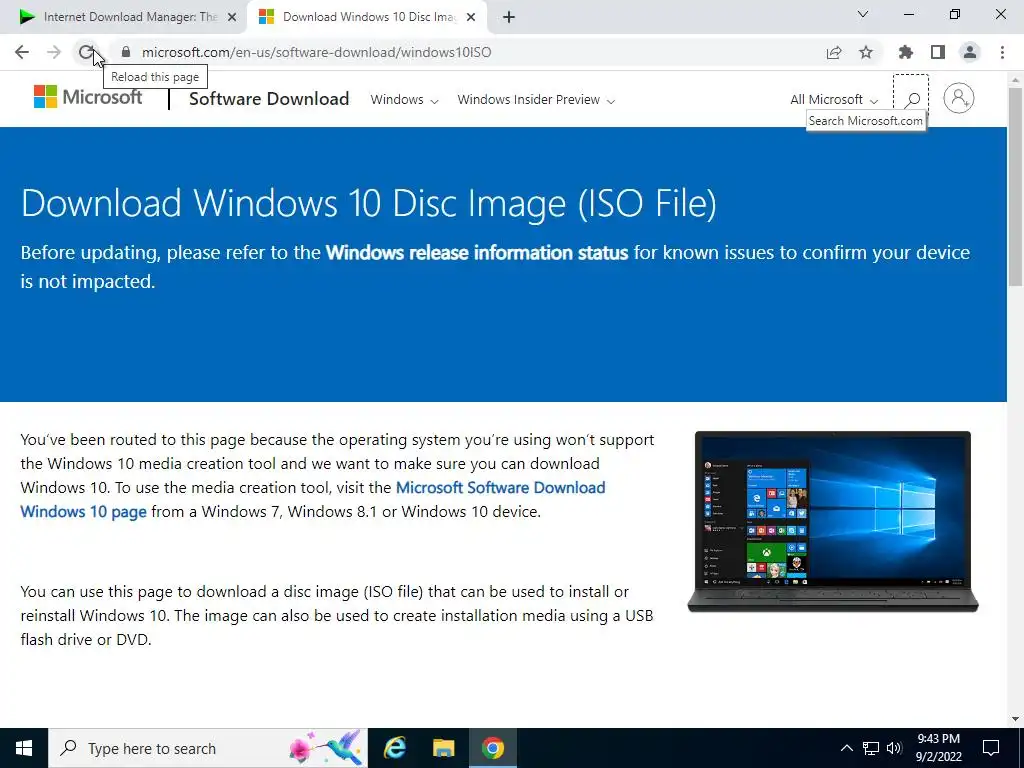Close the Internet Download Manager tab
The image size is (1024, 768).
point(232,17)
